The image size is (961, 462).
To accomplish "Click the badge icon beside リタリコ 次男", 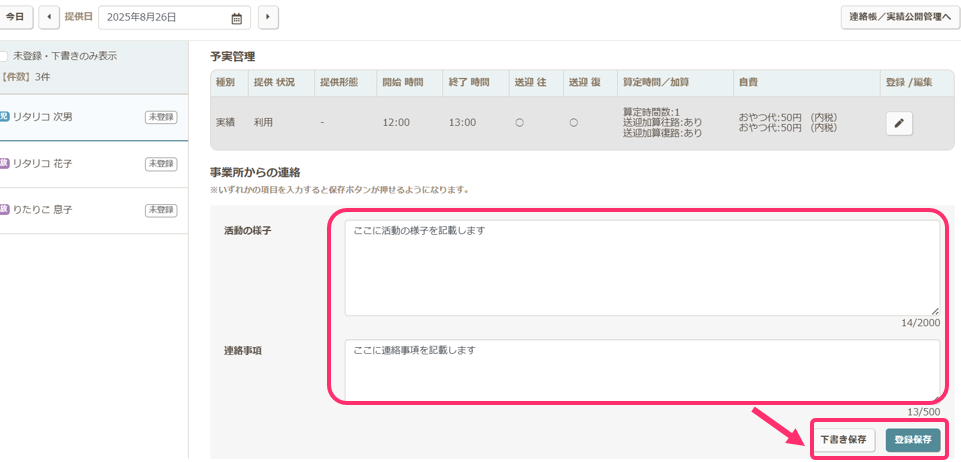I will pos(4,117).
